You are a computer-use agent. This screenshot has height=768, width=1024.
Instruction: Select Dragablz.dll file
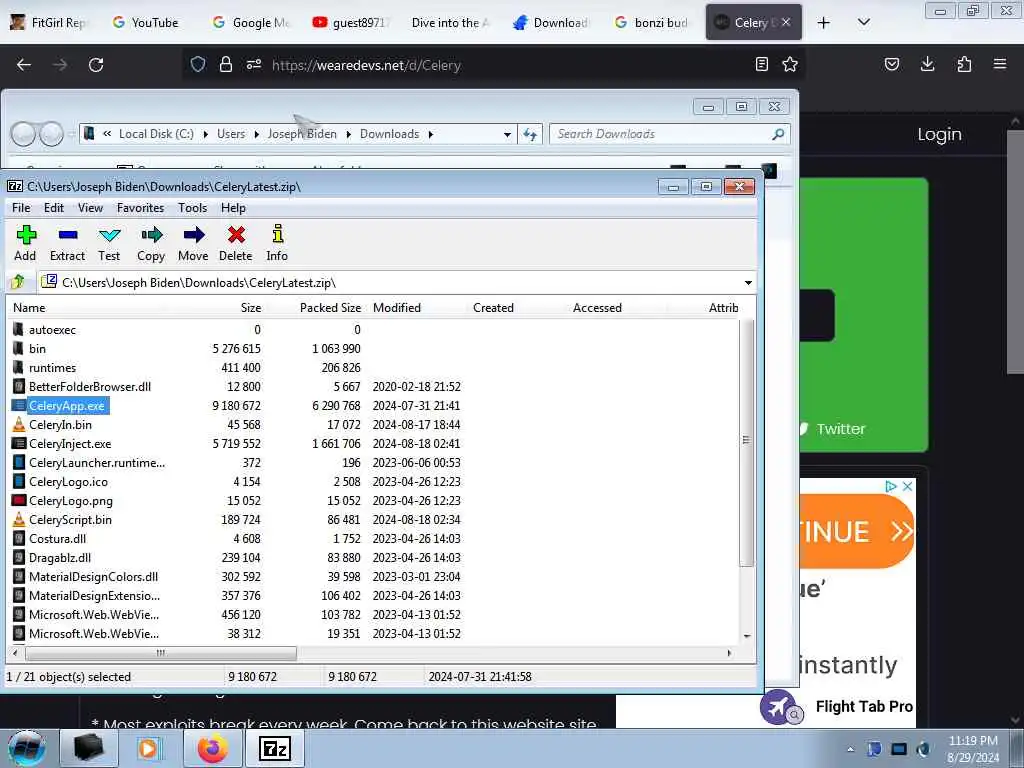tap(59, 558)
